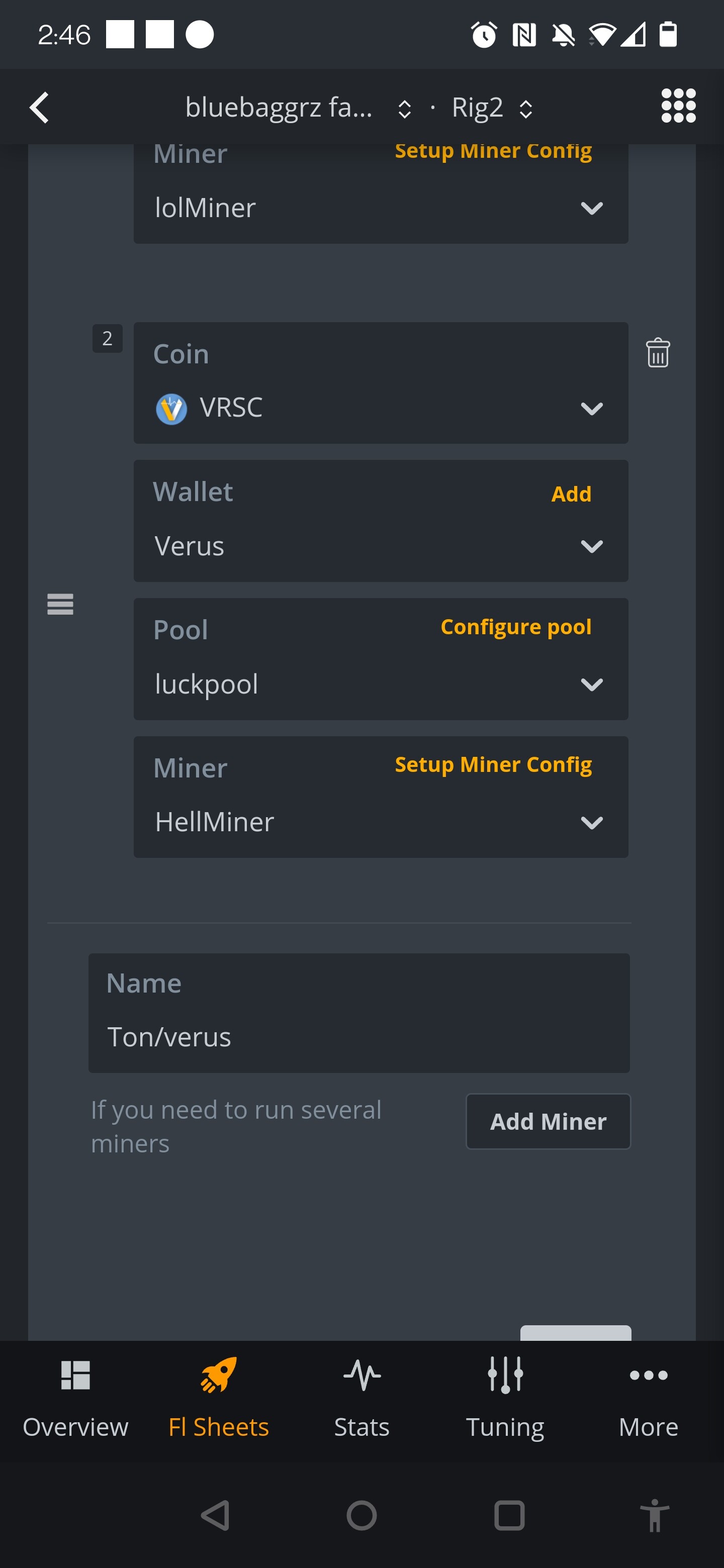Viewport: 724px width, 1568px height.
Task: Open the apps grid menu icon
Action: click(x=678, y=107)
